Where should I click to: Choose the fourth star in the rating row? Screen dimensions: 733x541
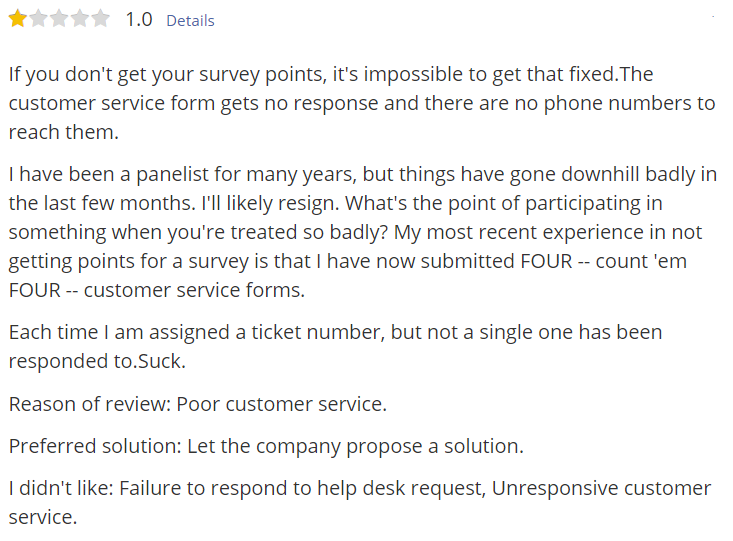click(x=79, y=19)
